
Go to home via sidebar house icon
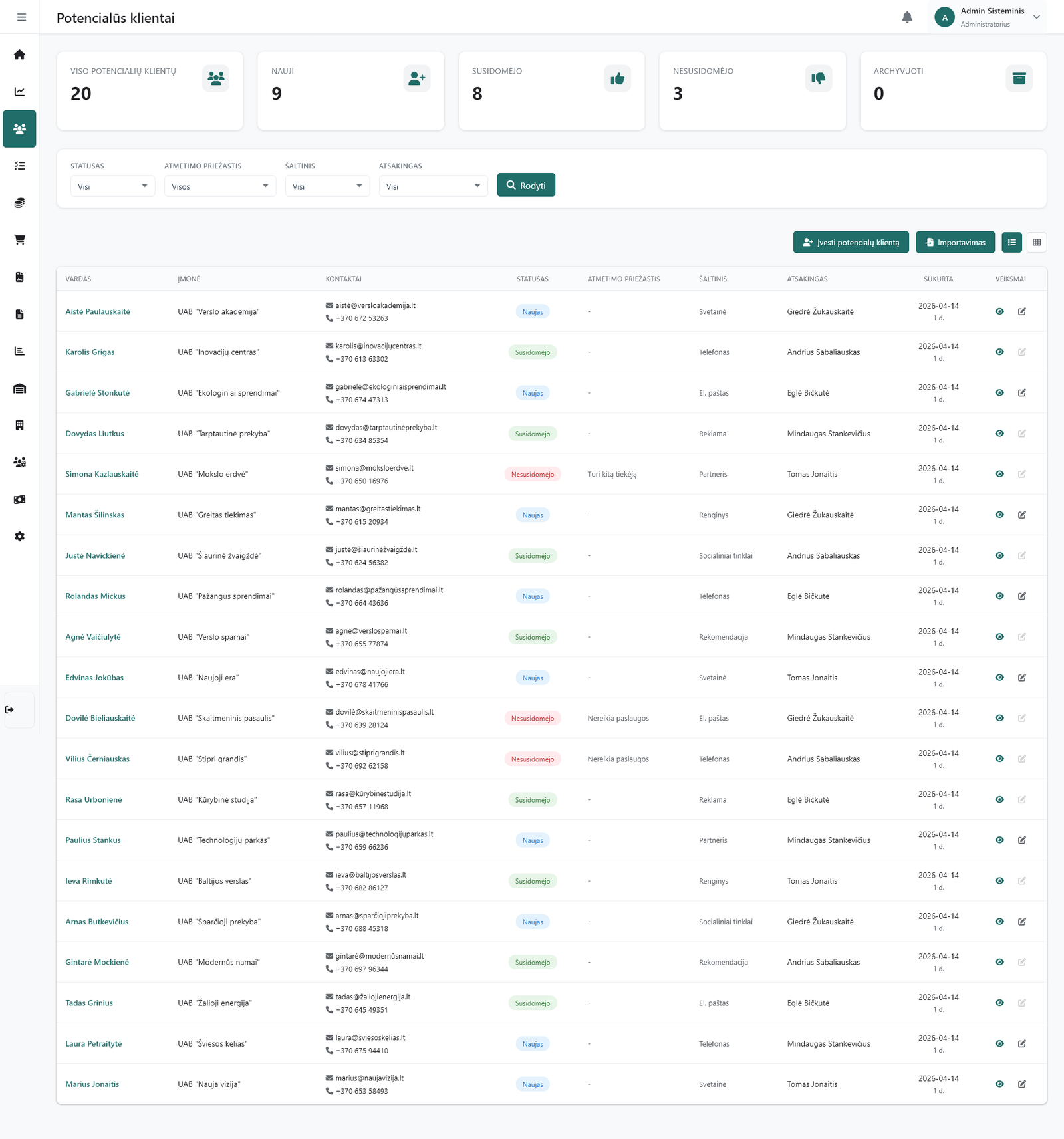coord(19,55)
